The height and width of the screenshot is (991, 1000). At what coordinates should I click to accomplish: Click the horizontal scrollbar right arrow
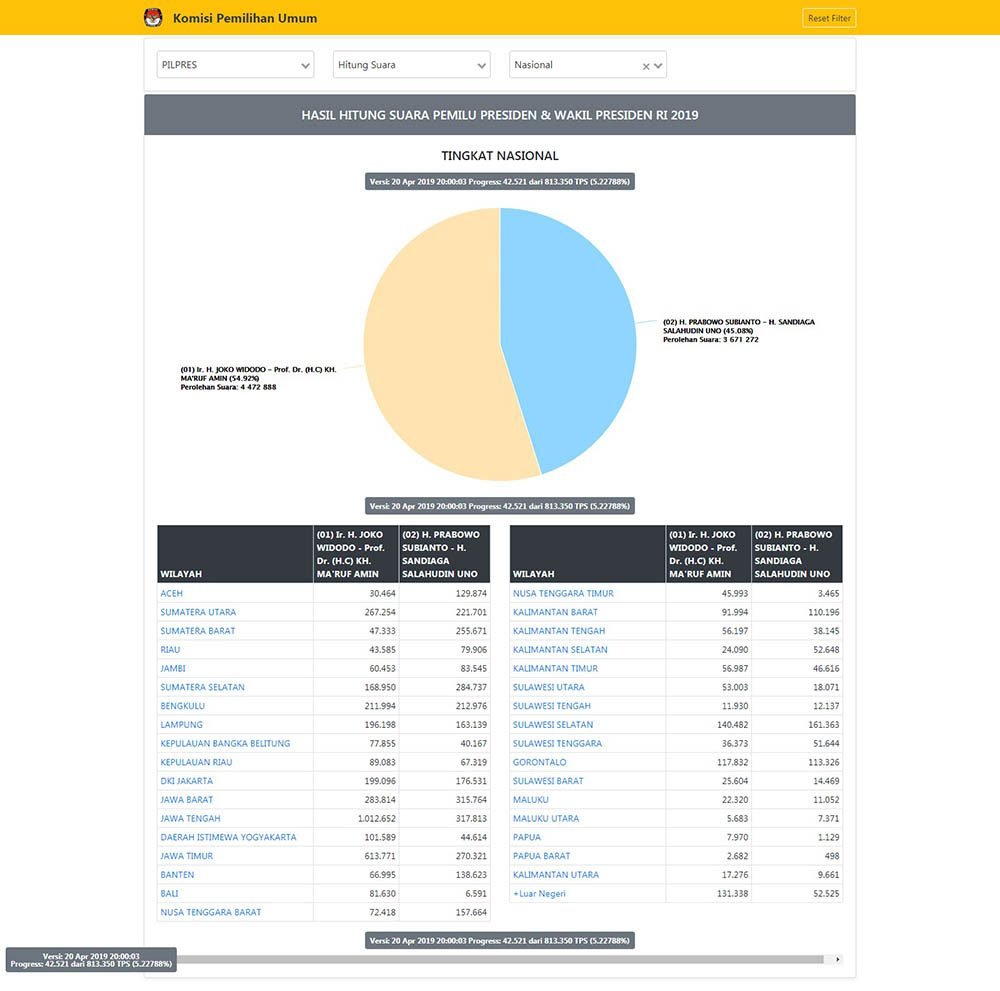point(837,959)
